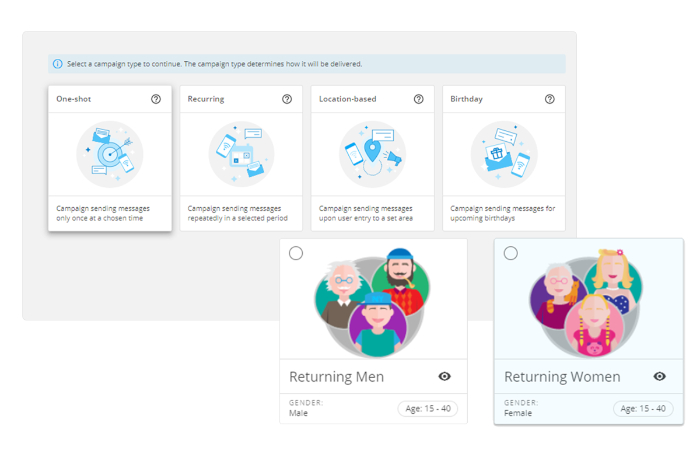The image size is (700, 450).
Task: Click the Returning Women avatar illustration
Action: point(586,303)
